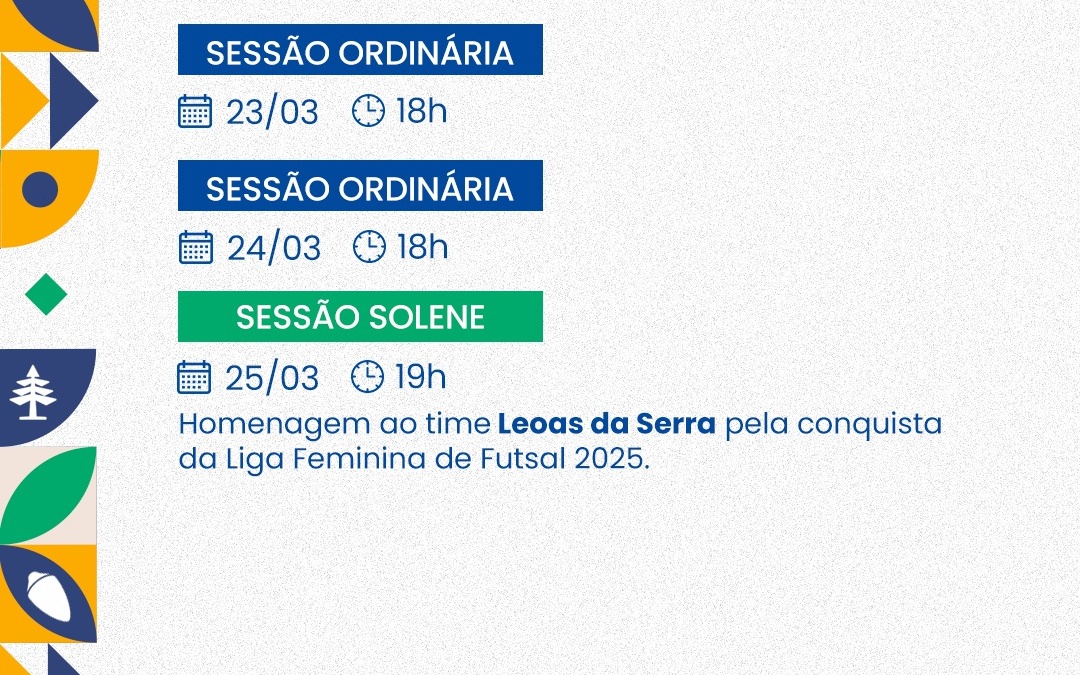Image resolution: width=1080 pixels, height=675 pixels.
Task: Click the green diamond shape
Action: click(46, 295)
